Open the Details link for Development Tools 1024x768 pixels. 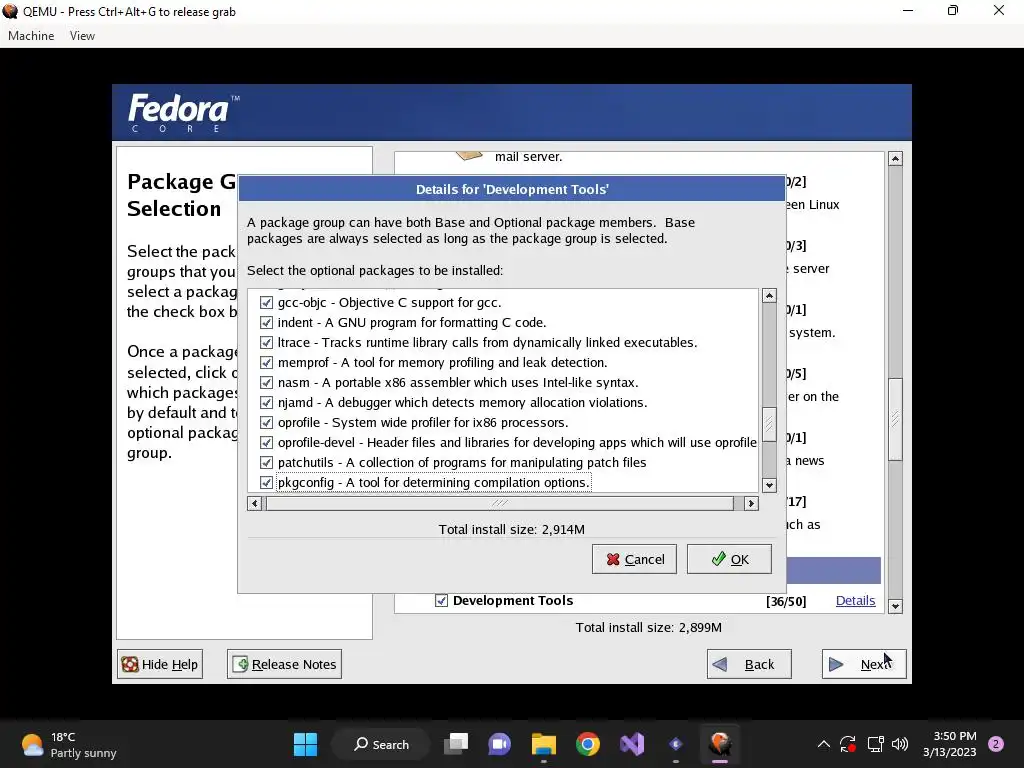(x=855, y=600)
